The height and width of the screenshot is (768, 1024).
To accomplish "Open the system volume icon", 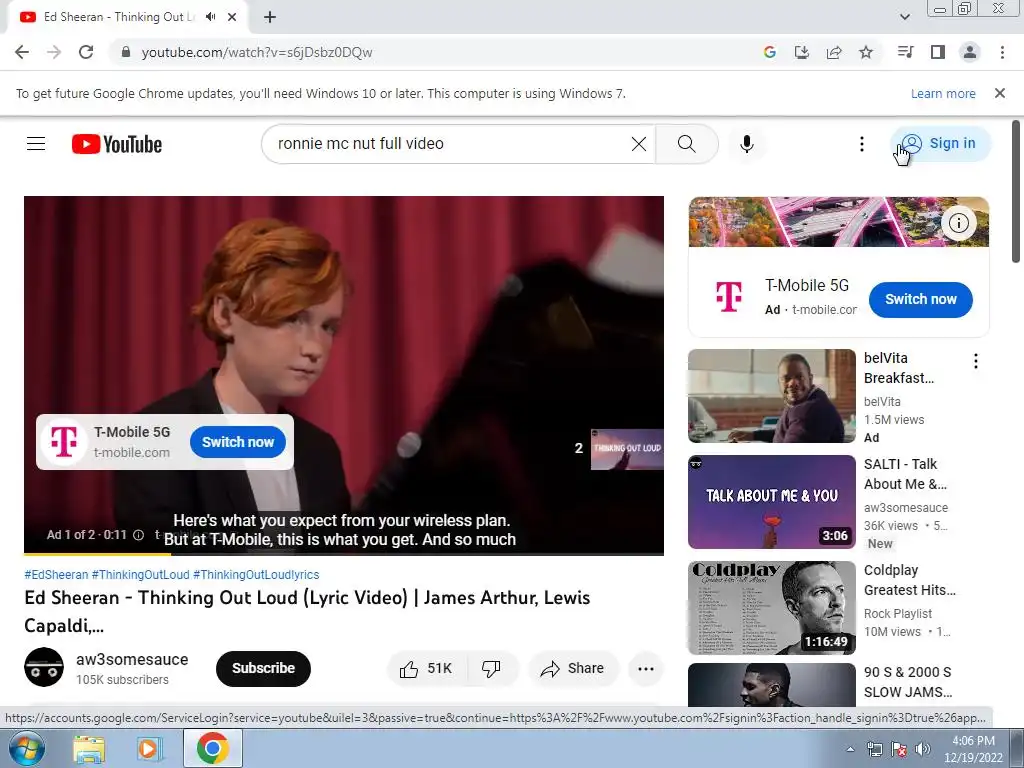I will pyautogui.click(x=921, y=749).
